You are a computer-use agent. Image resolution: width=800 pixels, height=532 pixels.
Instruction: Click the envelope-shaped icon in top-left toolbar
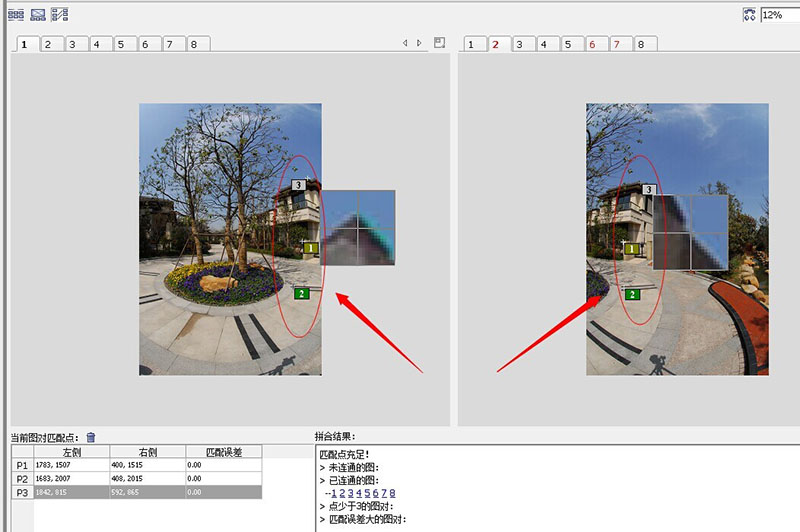[x=38, y=15]
